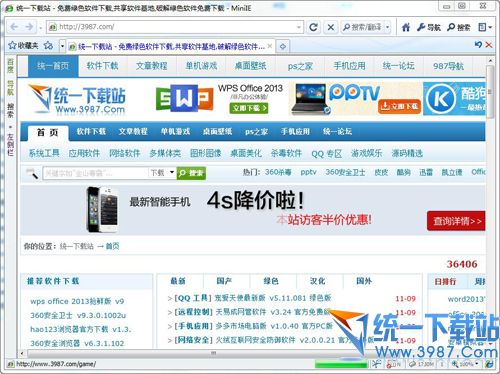Image resolution: width=500 pixels, height=374 pixels.
Task: Open the home page via house icon
Action: 406,27
